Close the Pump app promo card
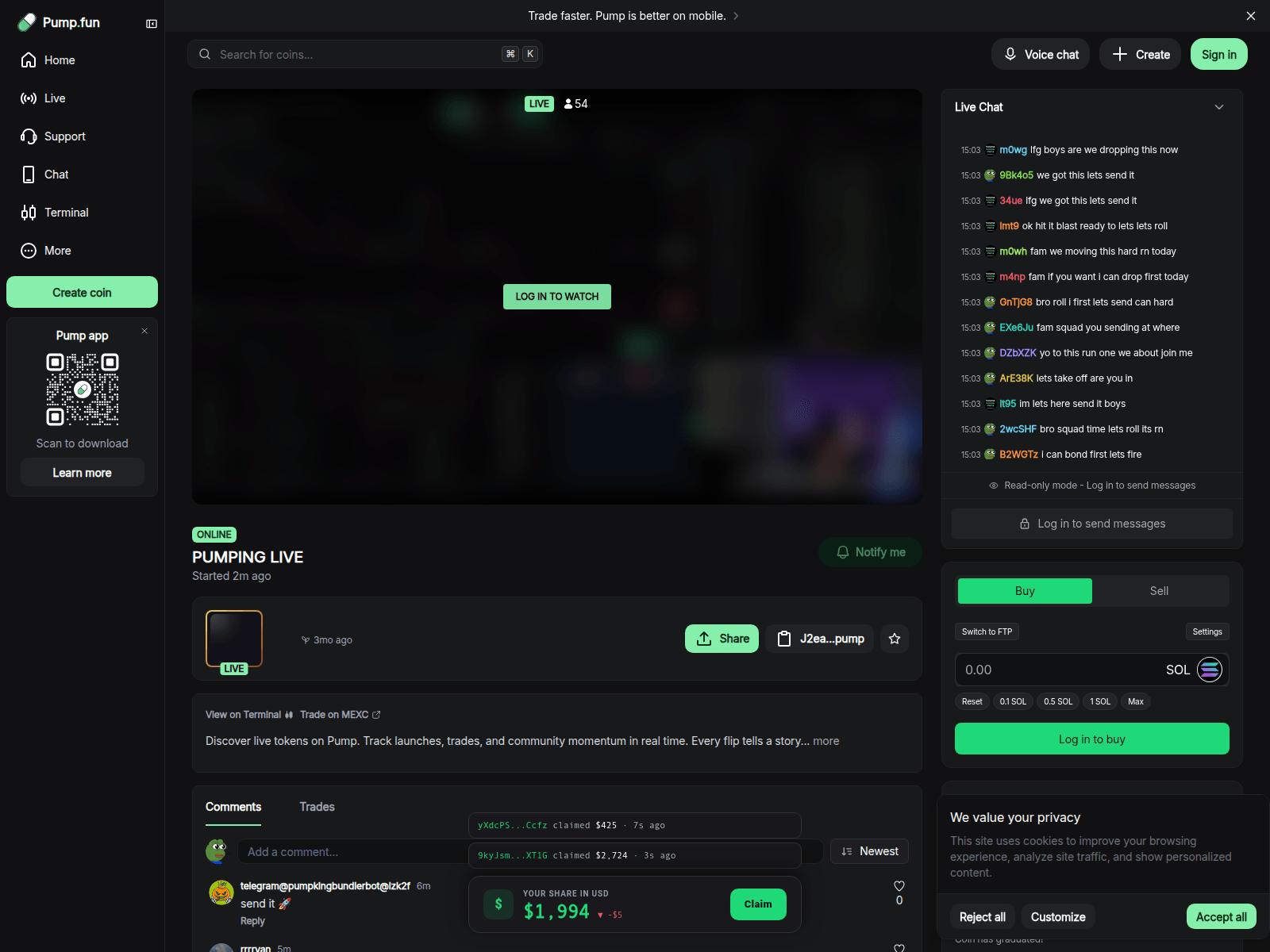Screen dimensions: 1270x952 [144, 331]
